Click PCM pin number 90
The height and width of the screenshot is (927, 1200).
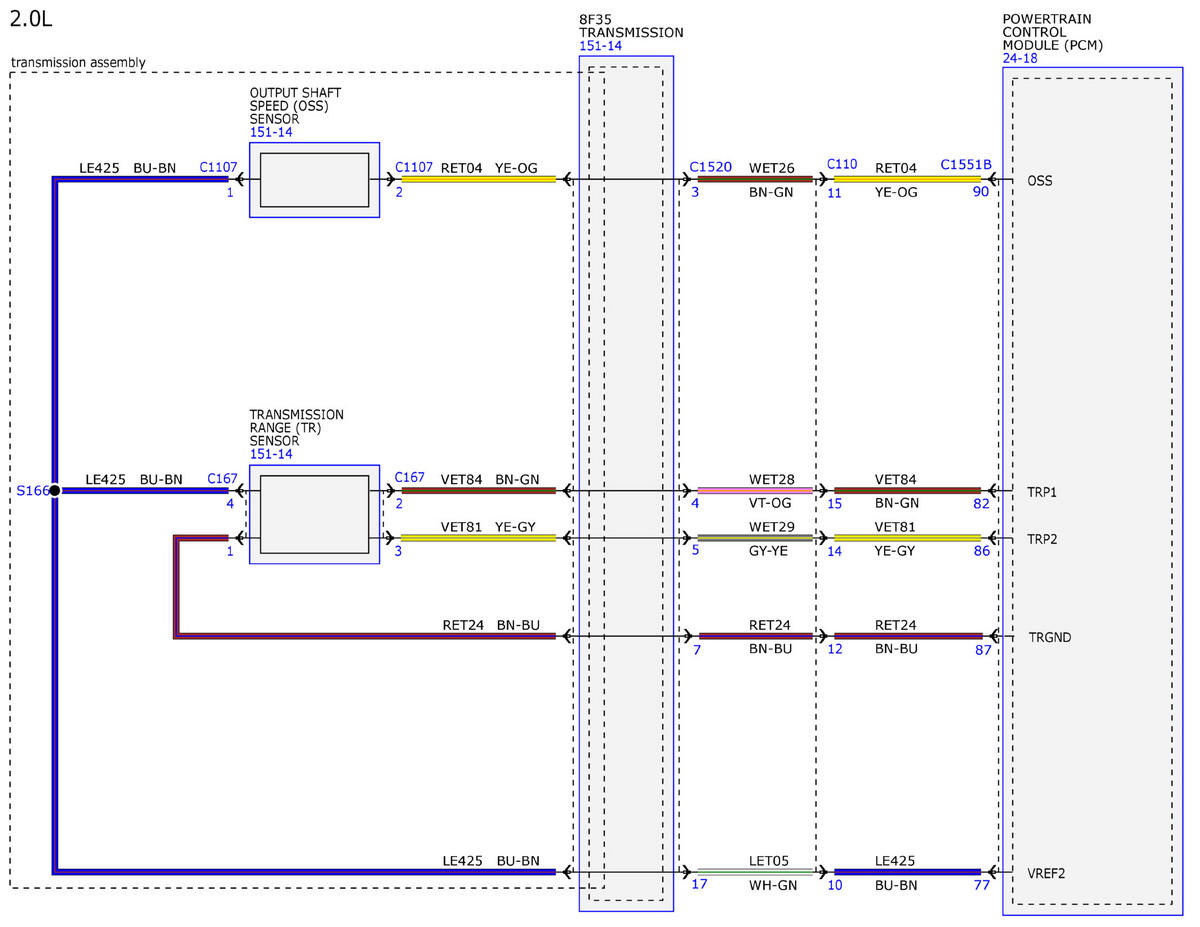981,191
